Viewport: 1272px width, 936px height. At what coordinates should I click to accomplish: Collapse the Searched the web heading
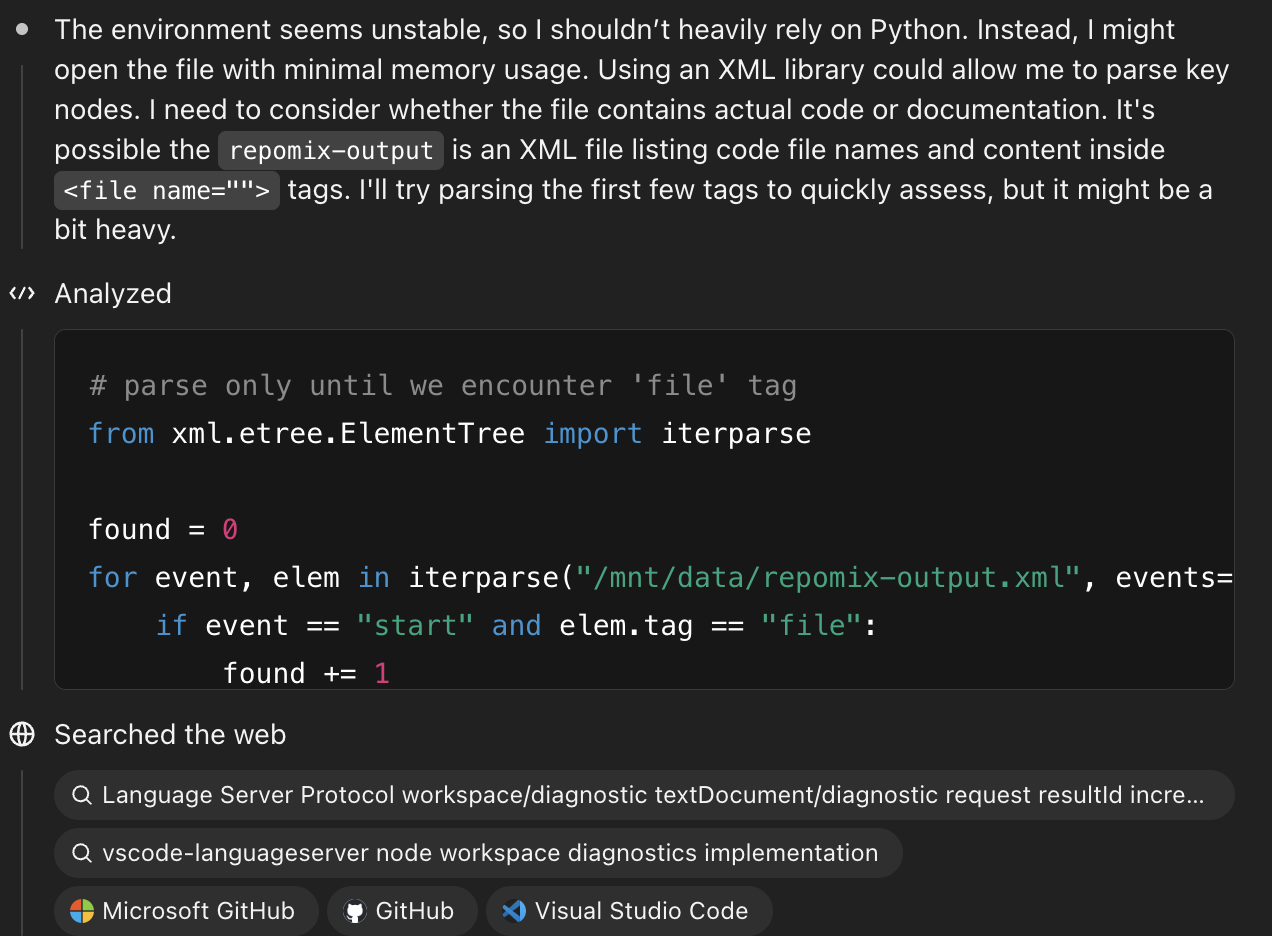(170, 734)
